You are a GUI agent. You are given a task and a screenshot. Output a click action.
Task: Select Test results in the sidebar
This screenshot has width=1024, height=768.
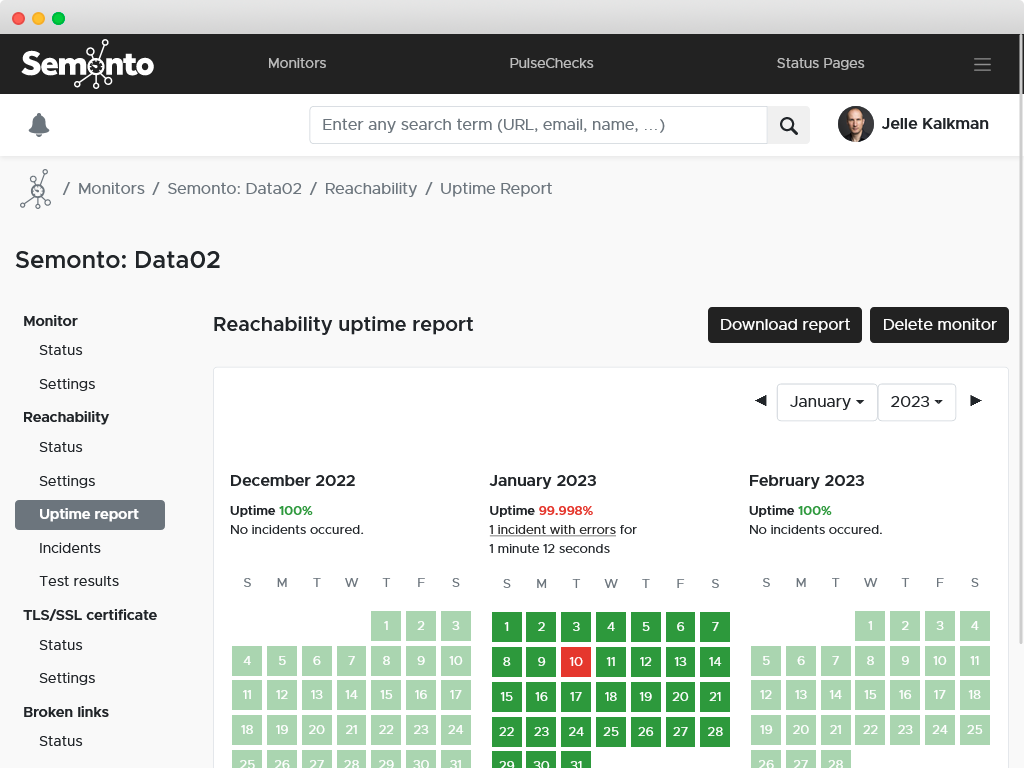(79, 581)
